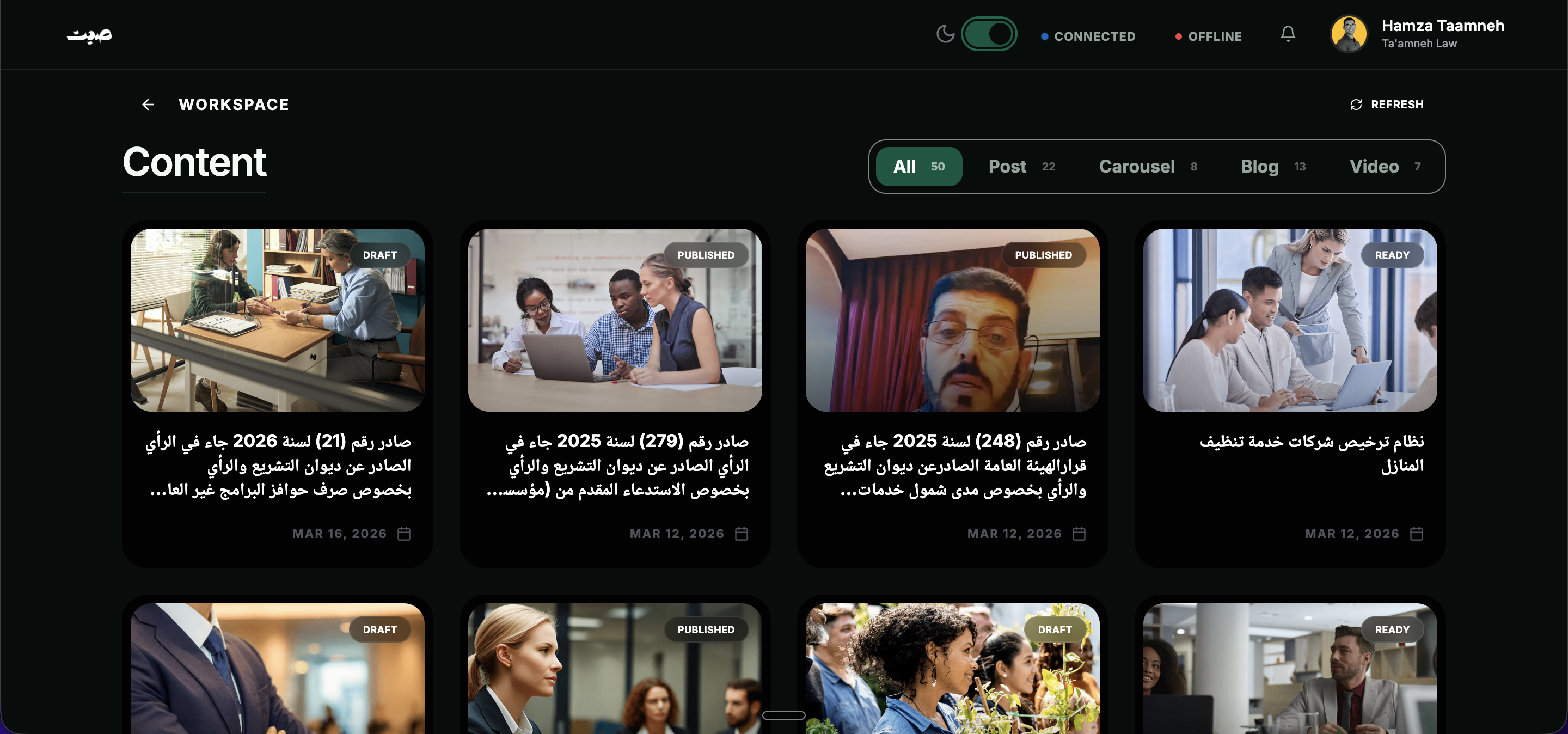Click the moon dark mode icon
This screenshot has width=1568, height=734.
point(945,33)
